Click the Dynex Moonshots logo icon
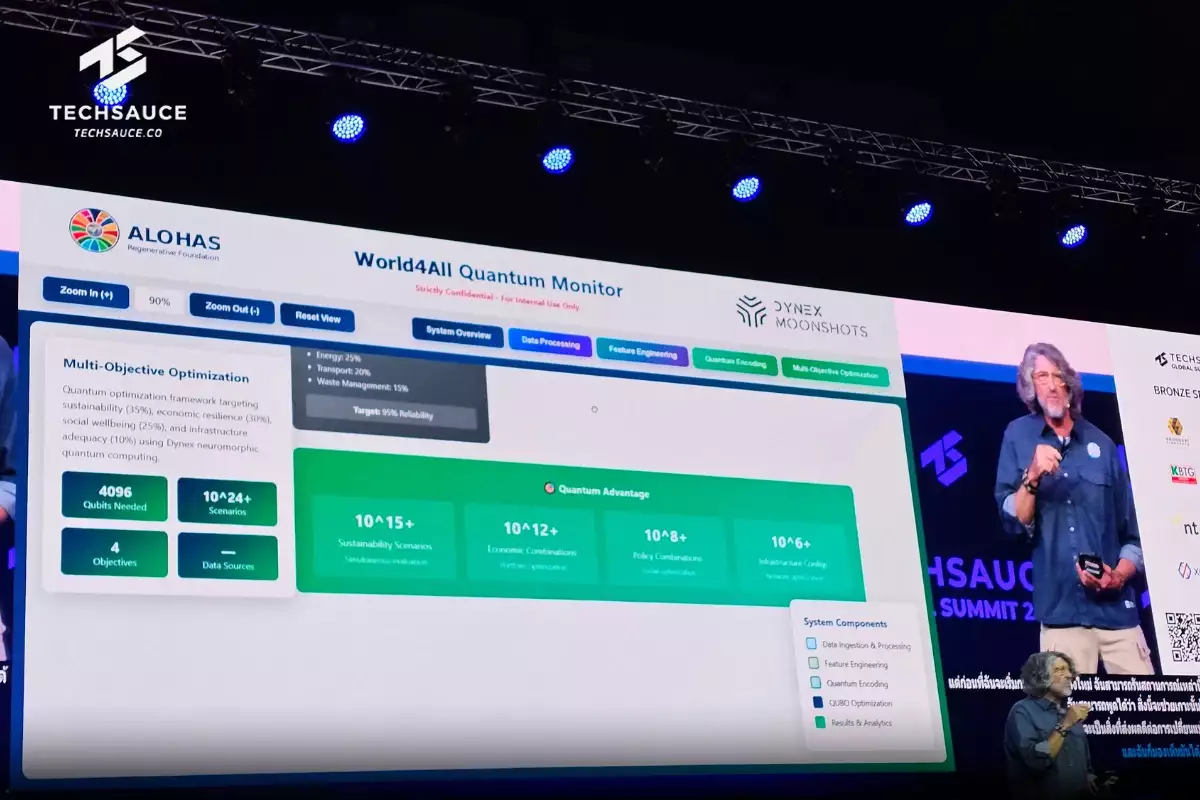 pyautogui.click(x=751, y=311)
